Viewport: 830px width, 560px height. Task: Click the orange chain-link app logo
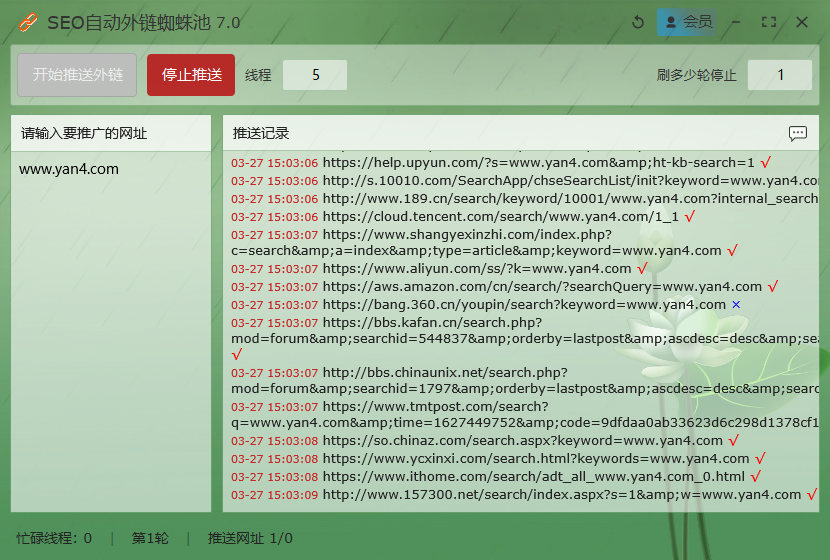tap(29, 22)
